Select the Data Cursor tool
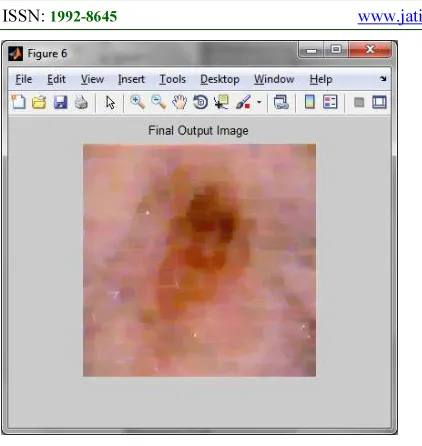This screenshot has height=446, width=422. [x=221, y=102]
